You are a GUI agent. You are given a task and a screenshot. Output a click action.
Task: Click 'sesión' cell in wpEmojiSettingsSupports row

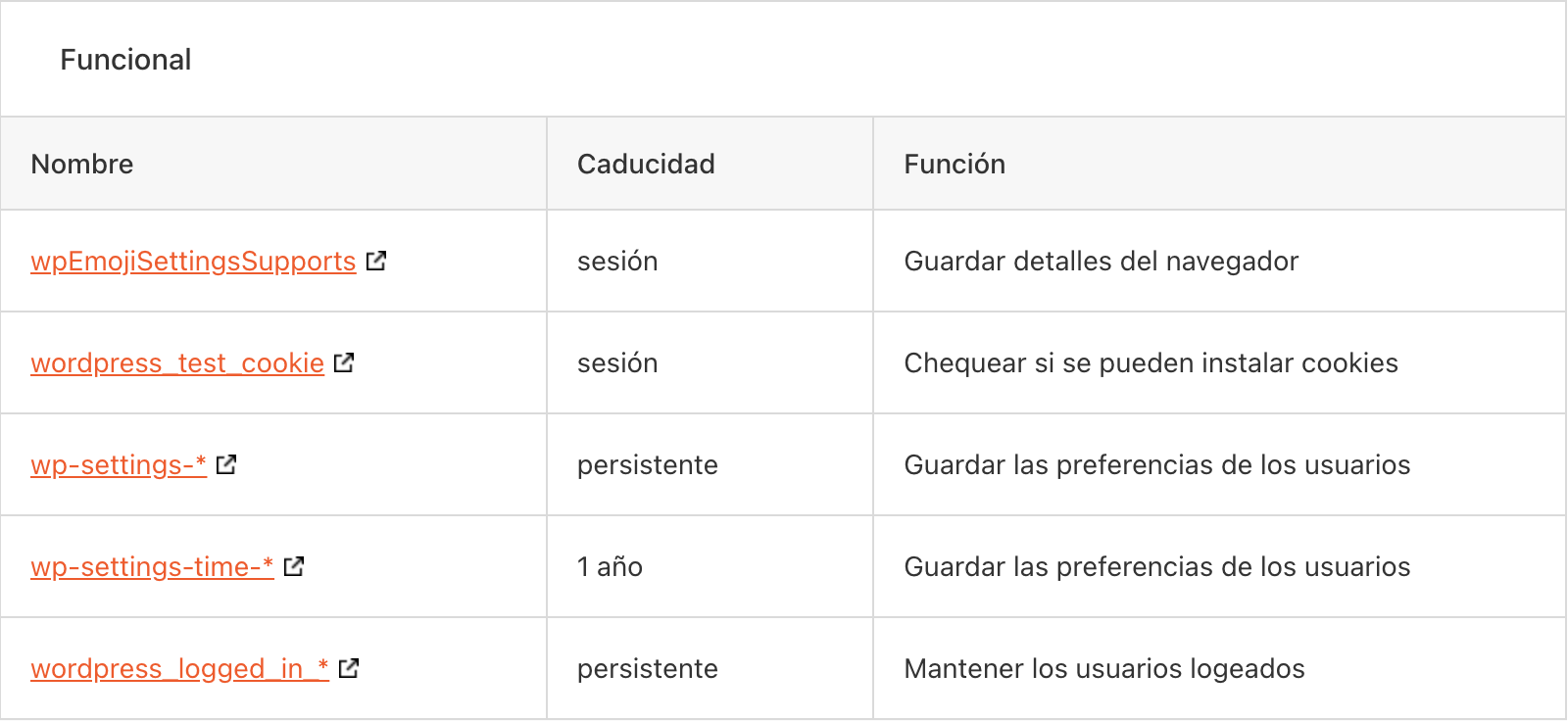[x=710, y=262]
